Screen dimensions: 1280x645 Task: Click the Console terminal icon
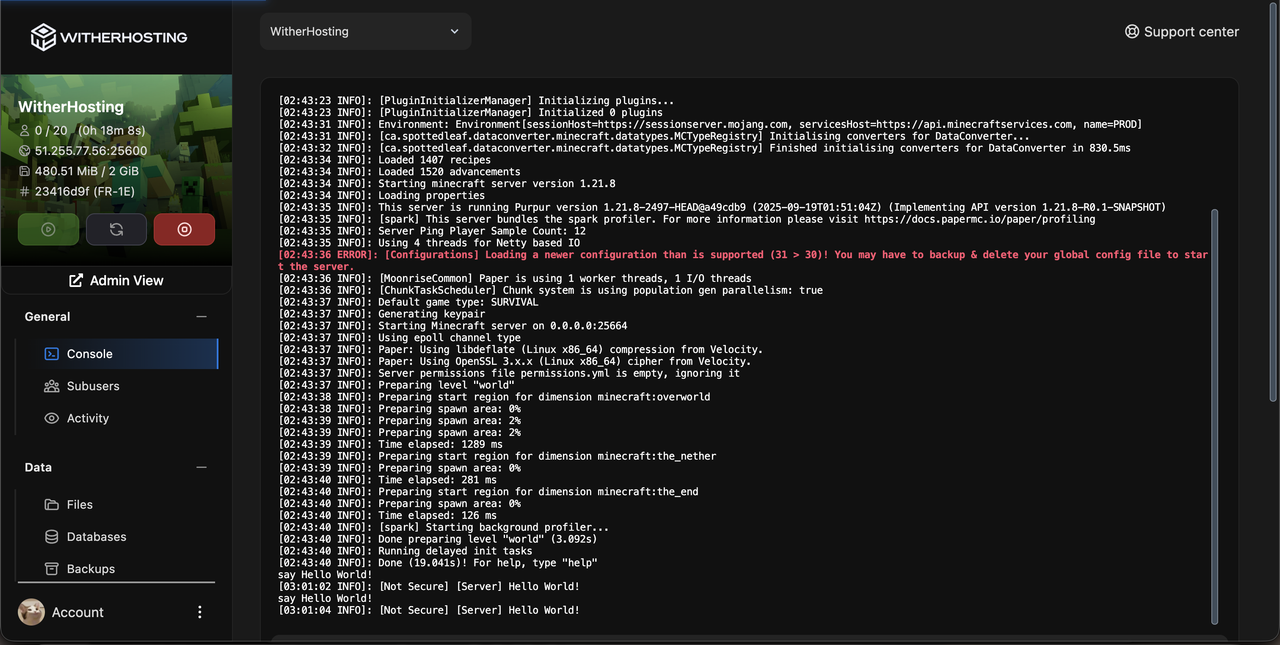tap(51, 354)
